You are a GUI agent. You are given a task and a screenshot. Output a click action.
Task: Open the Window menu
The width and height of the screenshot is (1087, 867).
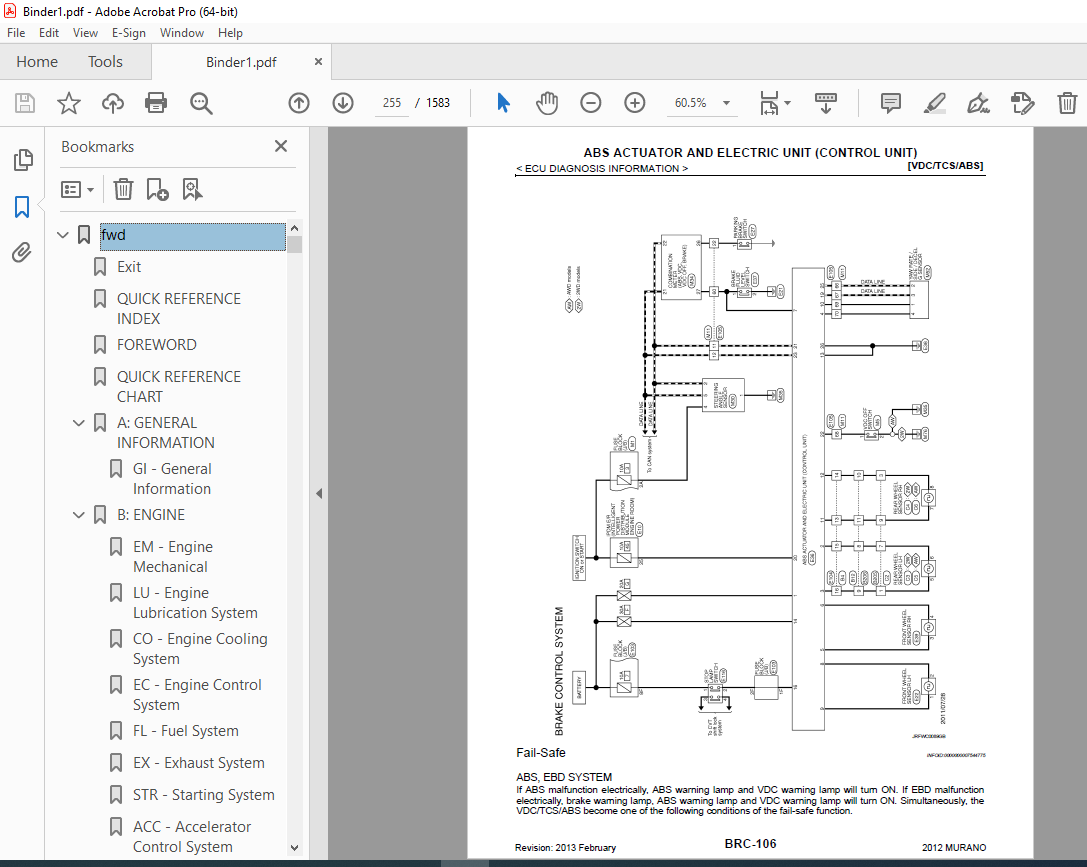[182, 33]
